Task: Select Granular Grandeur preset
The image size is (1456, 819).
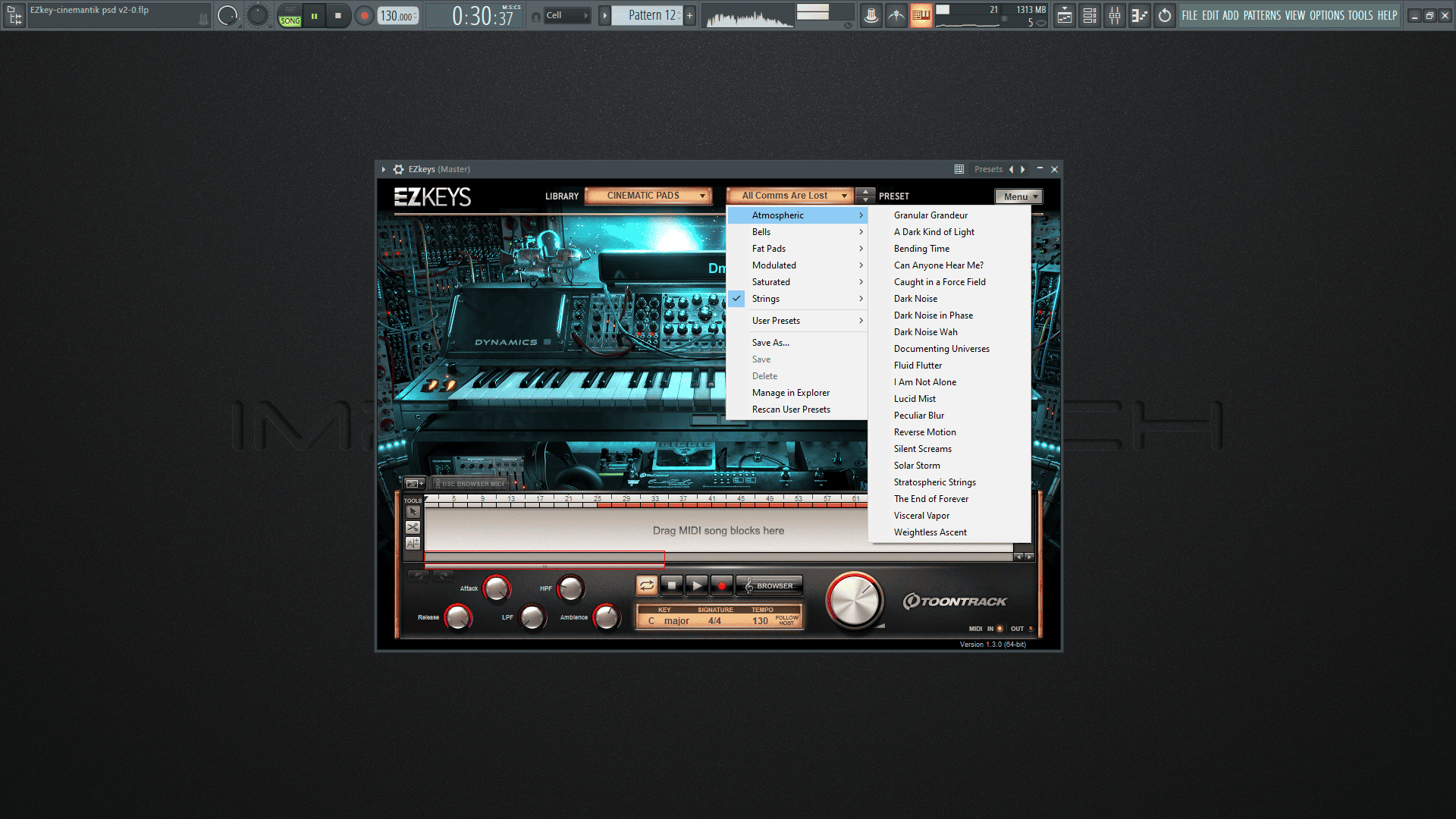Action: point(949,215)
